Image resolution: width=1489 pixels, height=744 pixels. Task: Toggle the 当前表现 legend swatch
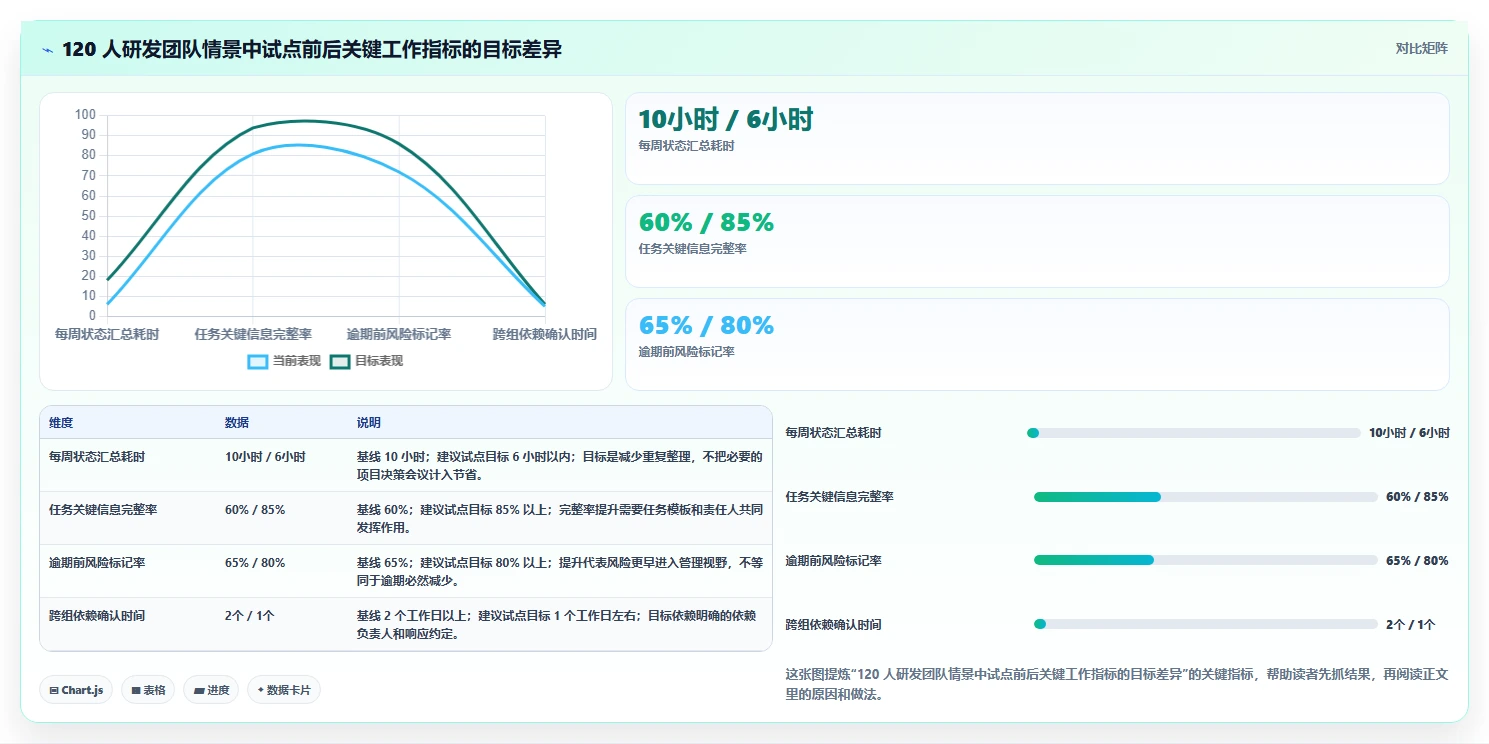click(x=258, y=361)
